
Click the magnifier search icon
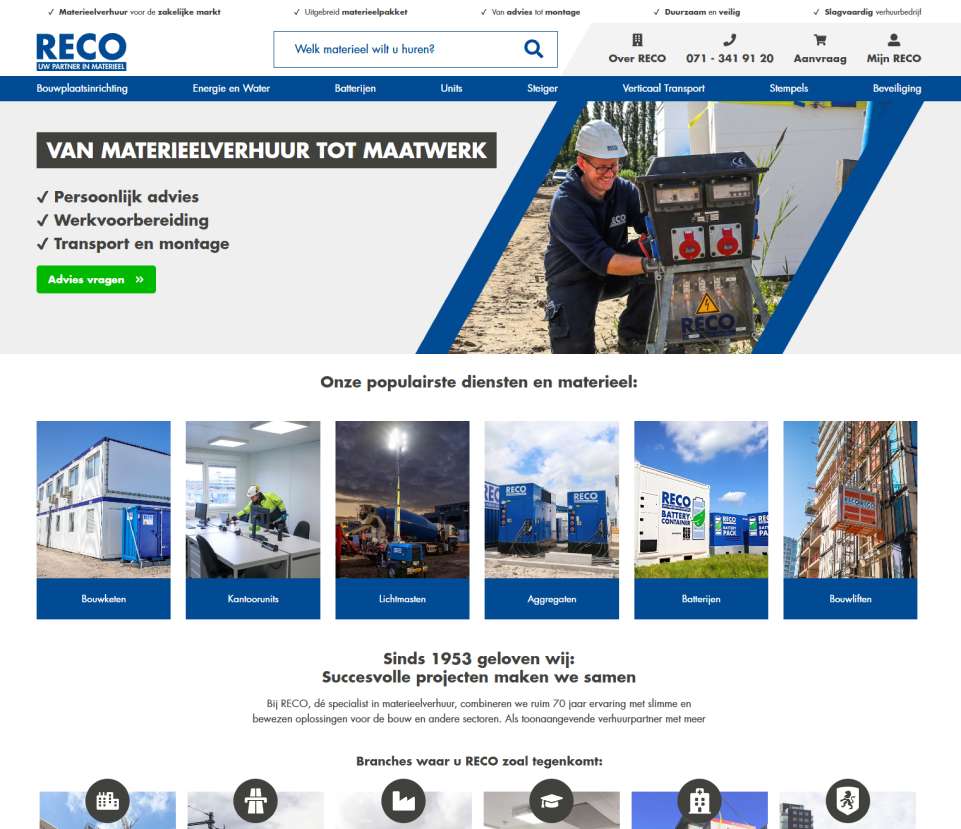coord(533,48)
